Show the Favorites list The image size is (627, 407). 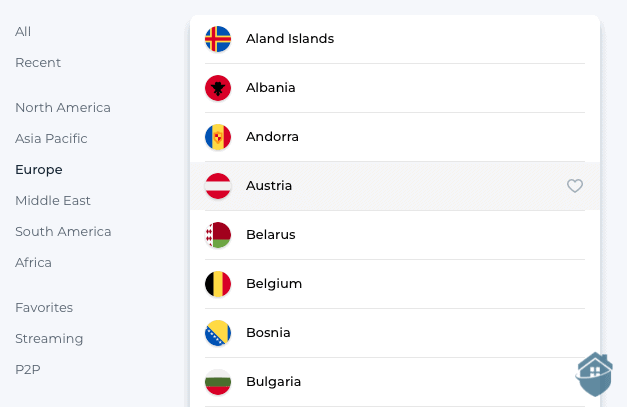[44, 308]
